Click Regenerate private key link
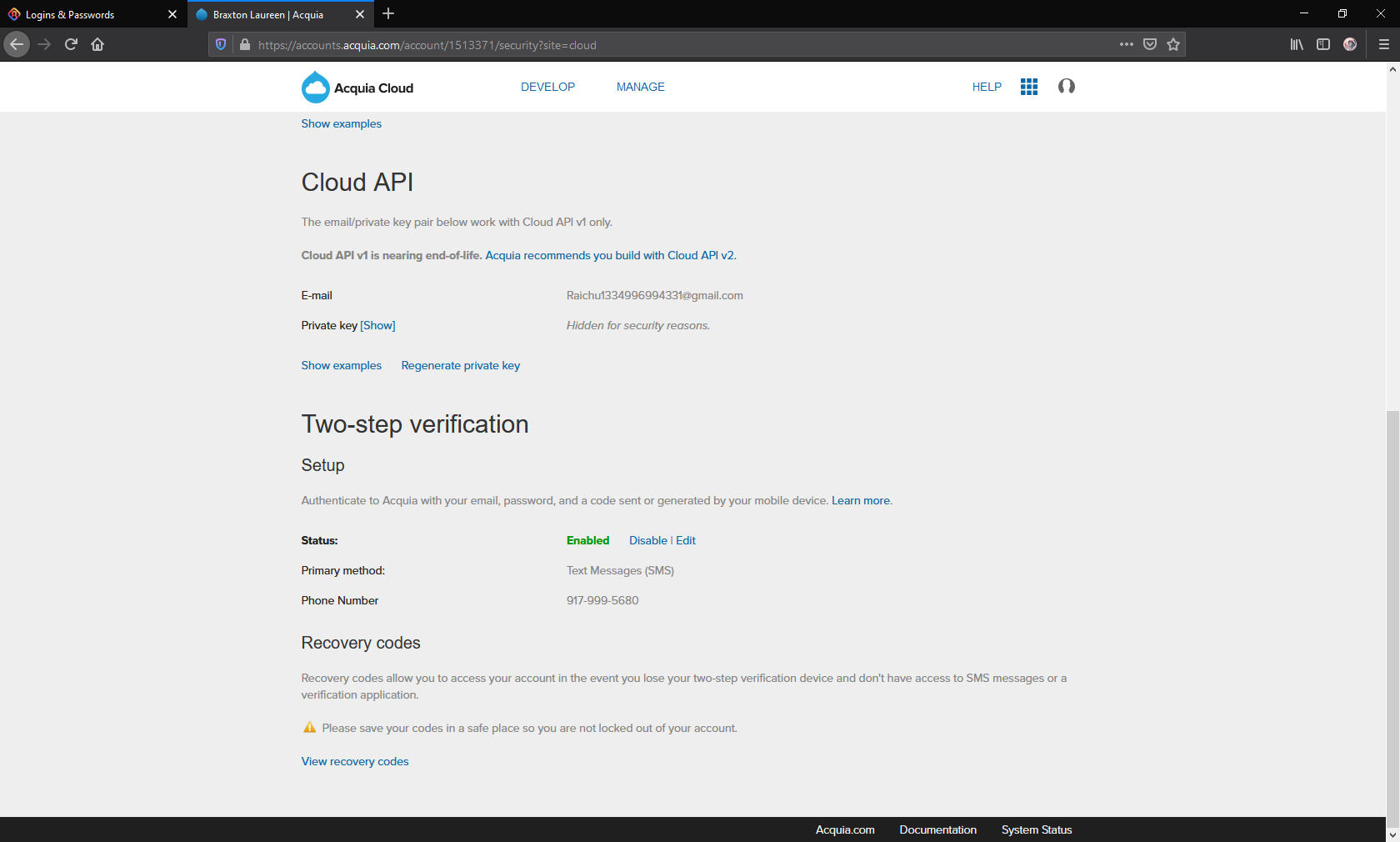The height and width of the screenshot is (842, 1400). click(x=461, y=365)
